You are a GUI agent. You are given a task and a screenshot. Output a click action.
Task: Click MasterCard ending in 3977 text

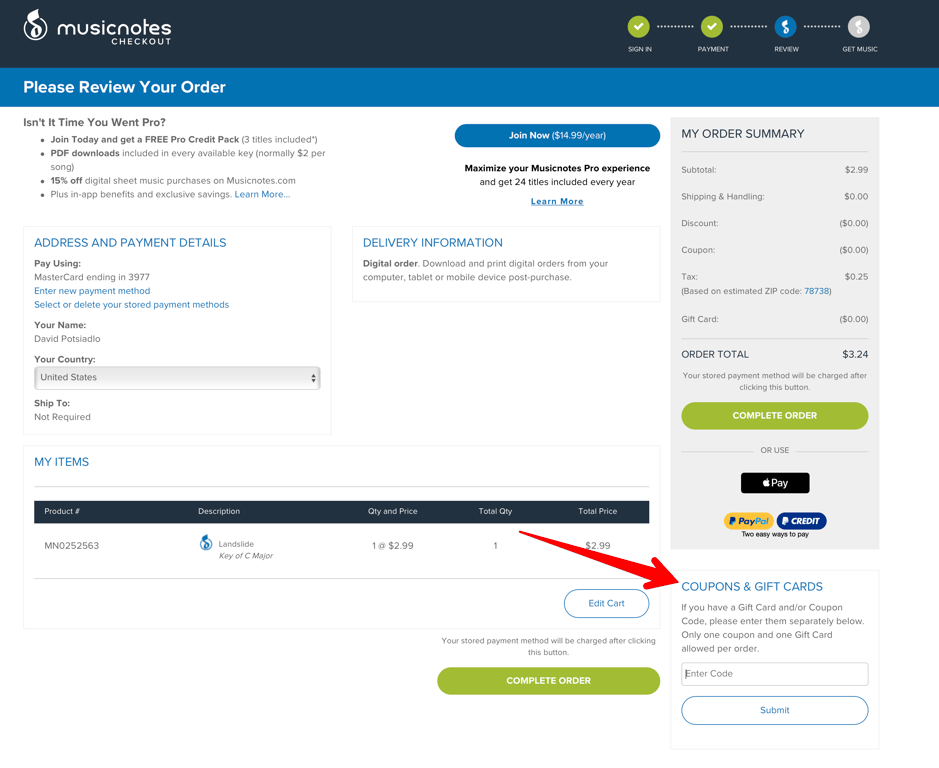[x=92, y=277]
